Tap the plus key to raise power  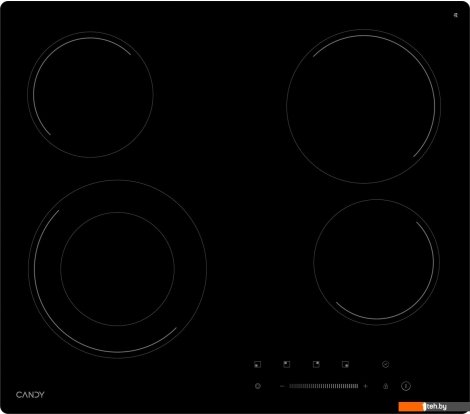click(365, 386)
